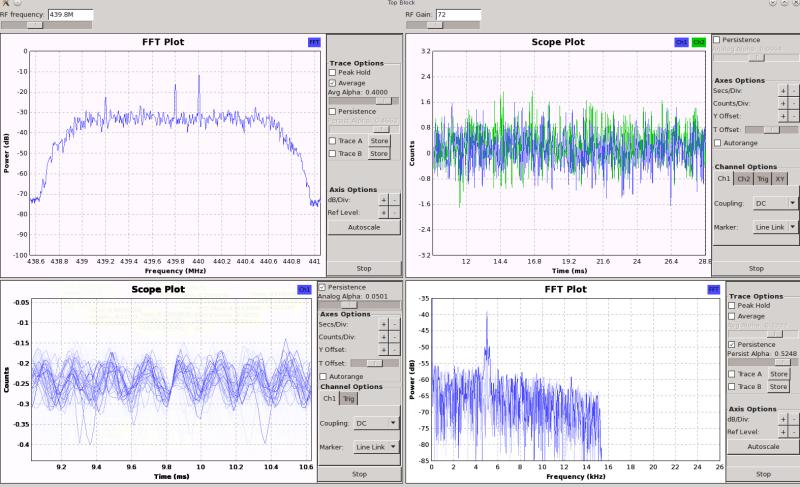Viewport: 800px width, 487px height.
Task: Click the RF Gain input field showing 72
Action: tap(458, 15)
